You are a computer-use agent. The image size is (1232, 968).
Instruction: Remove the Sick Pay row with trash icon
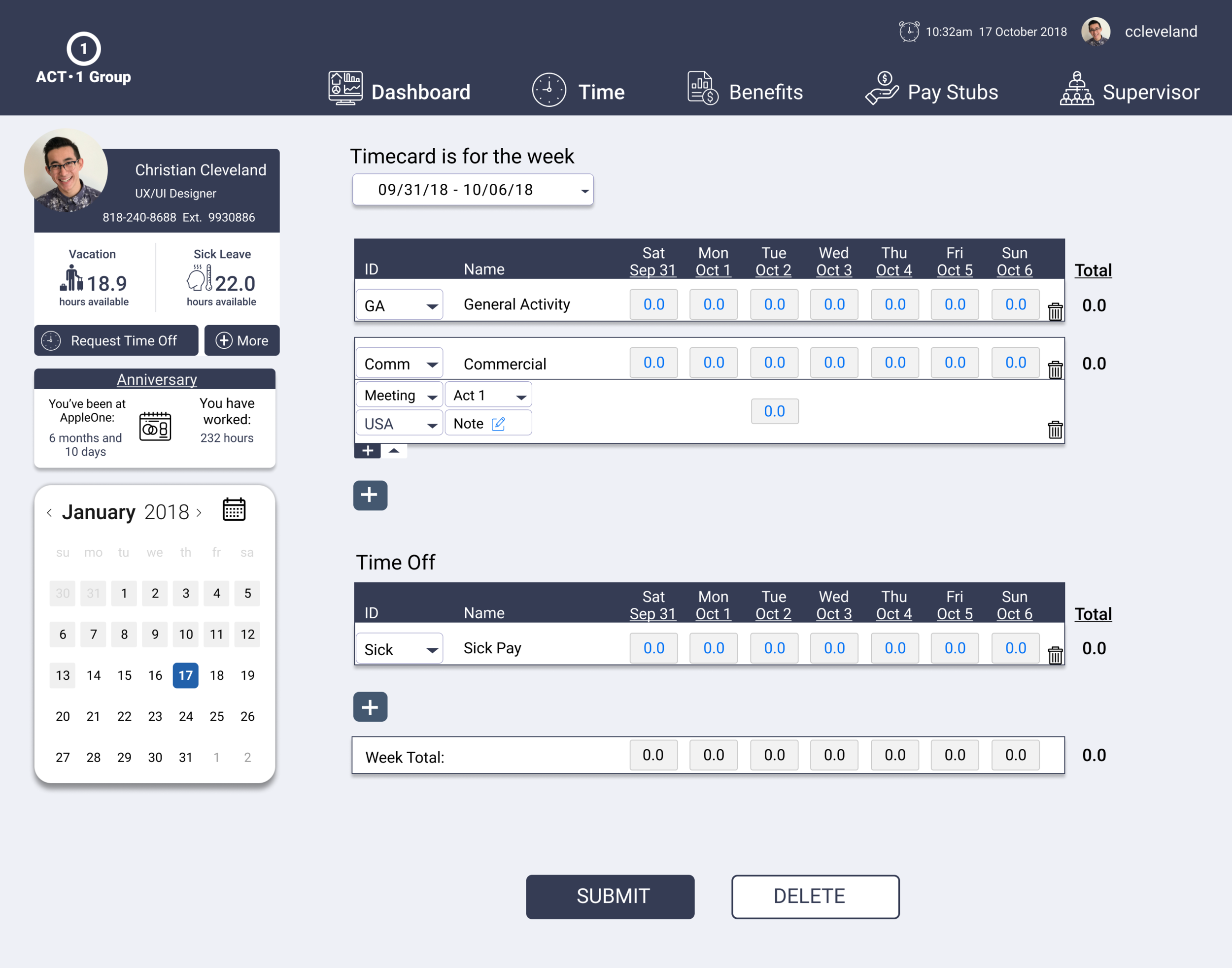pyautogui.click(x=1055, y=656)
